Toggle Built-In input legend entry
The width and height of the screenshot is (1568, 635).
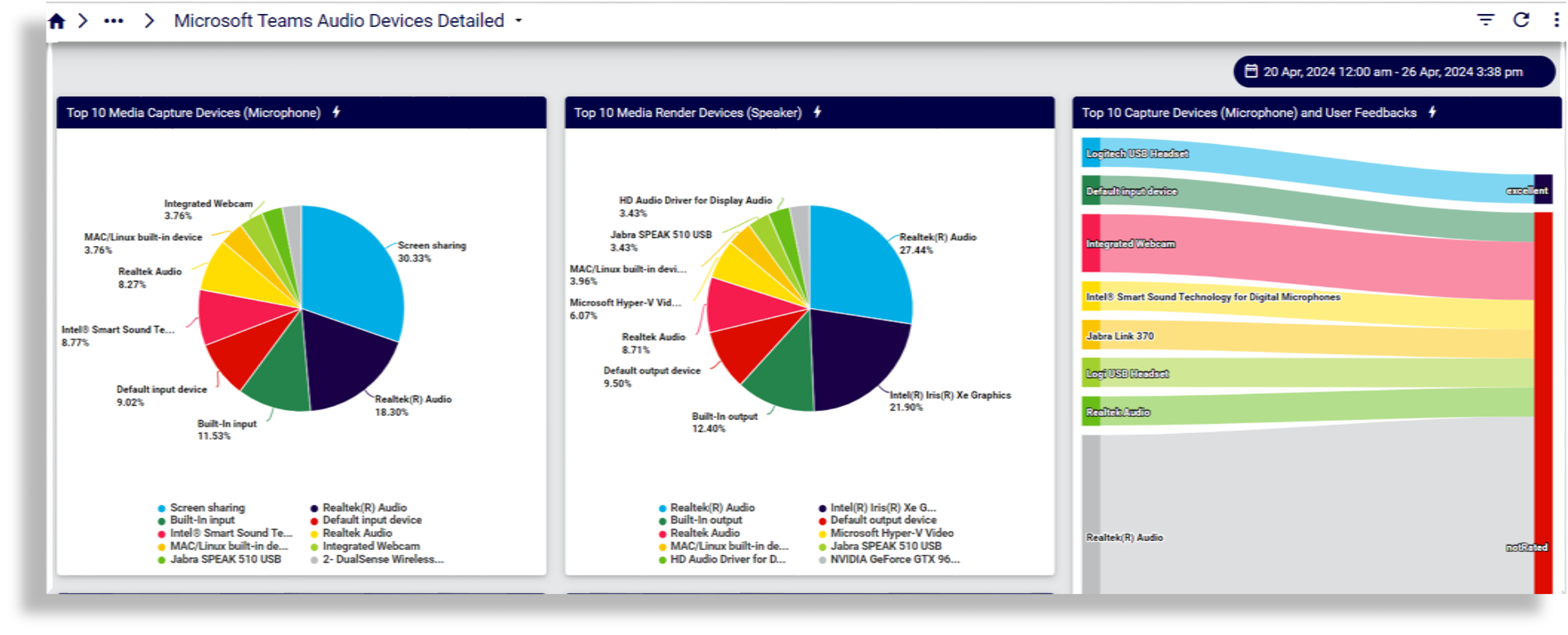196,520
